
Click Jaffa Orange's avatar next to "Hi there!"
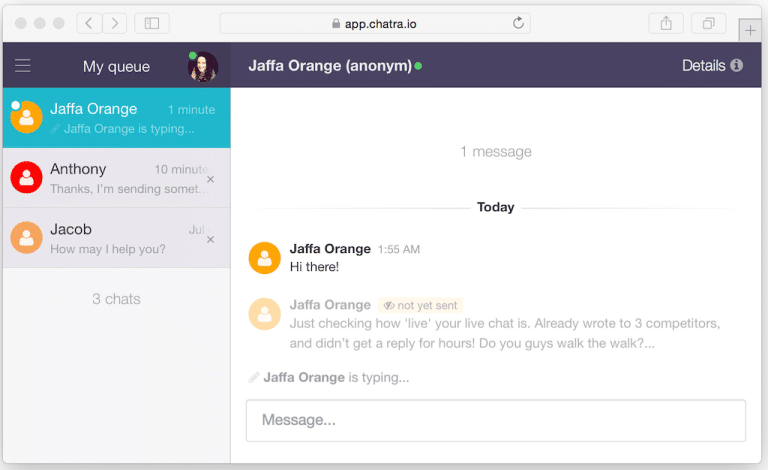[x=264, y=258]
